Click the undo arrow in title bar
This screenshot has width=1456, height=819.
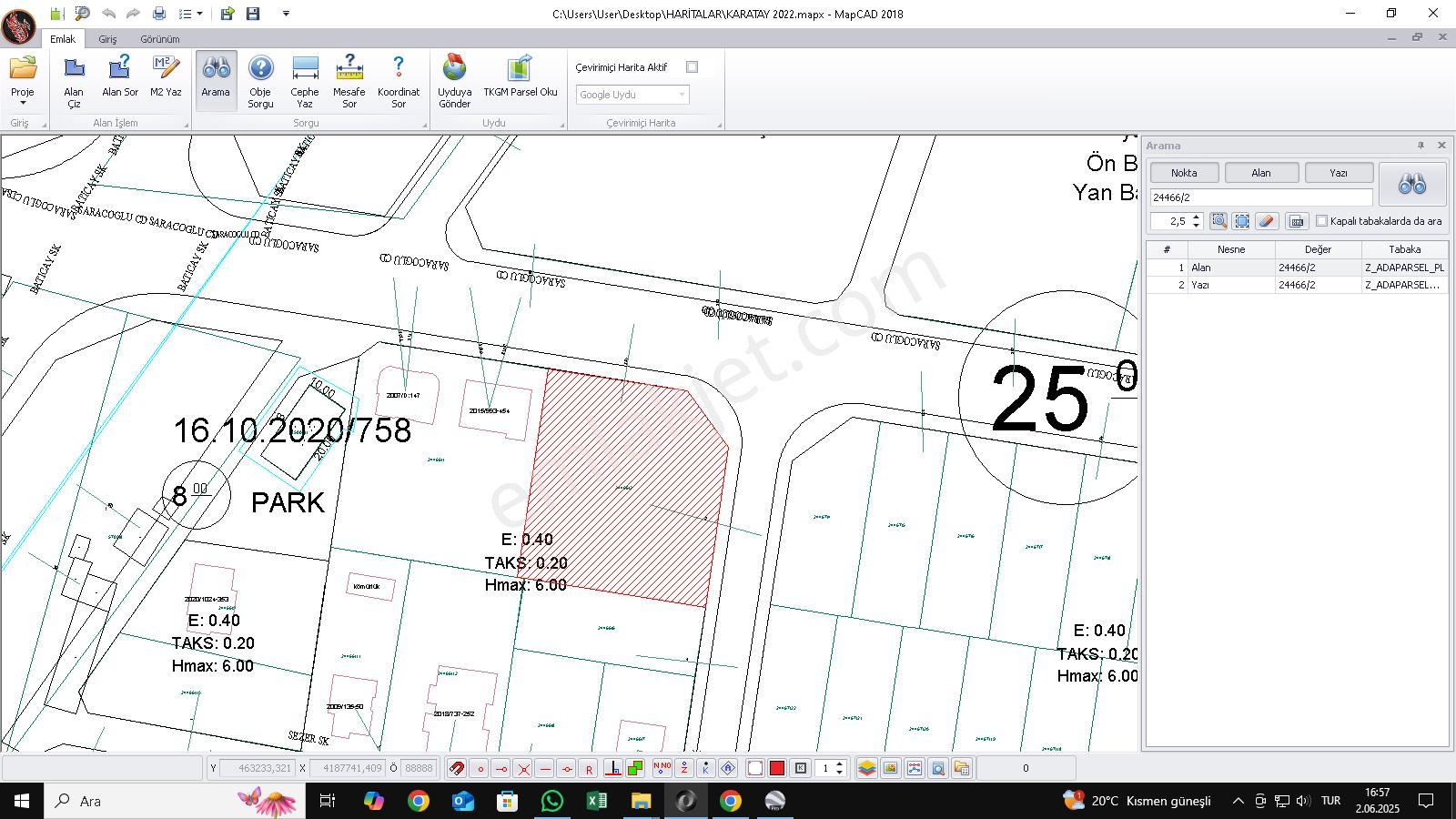click(x=108, y=14)
